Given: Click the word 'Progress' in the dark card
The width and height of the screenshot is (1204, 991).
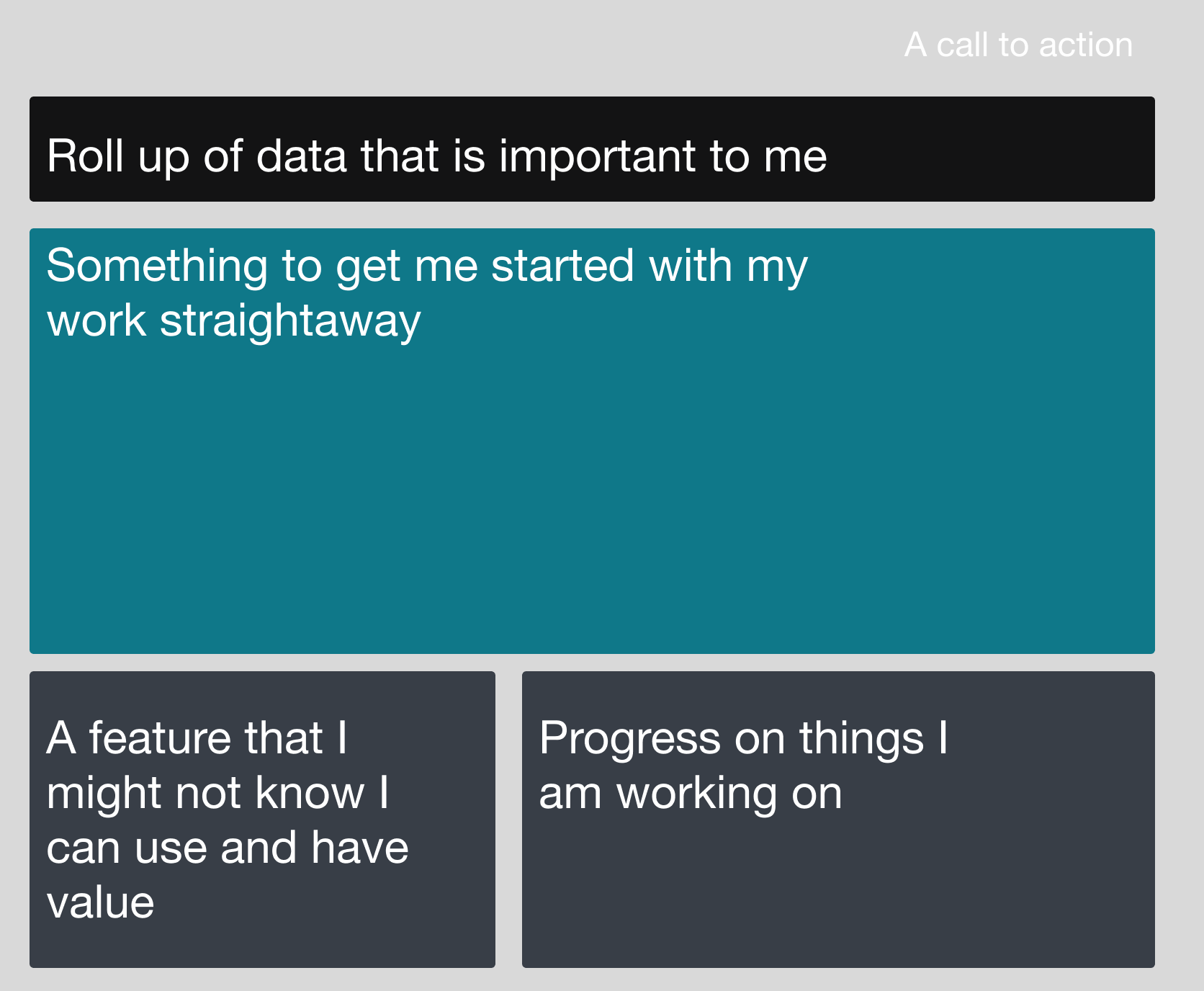Looking at the screenshot, I should pos(630,740).
